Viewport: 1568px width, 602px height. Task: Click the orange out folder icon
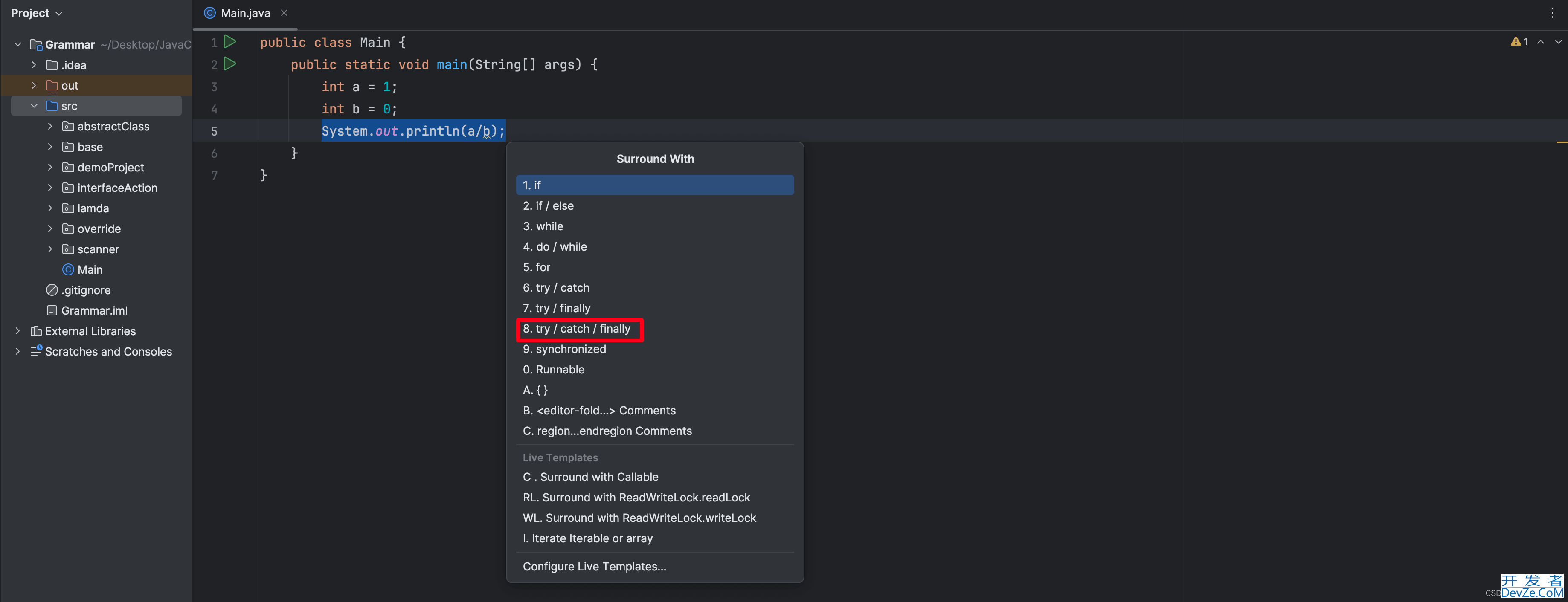[x=52, y=85]
